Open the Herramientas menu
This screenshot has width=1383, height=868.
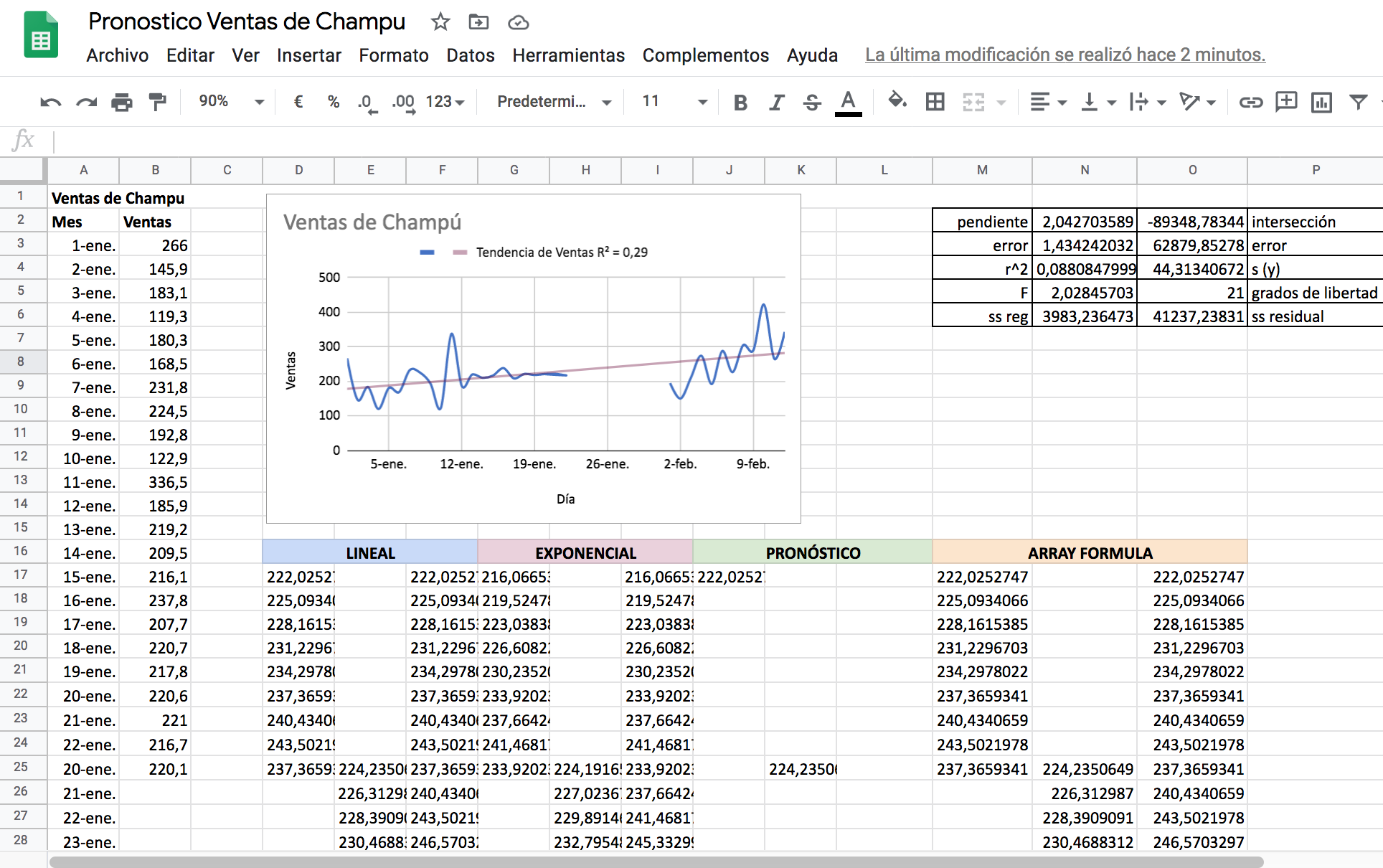568,55
